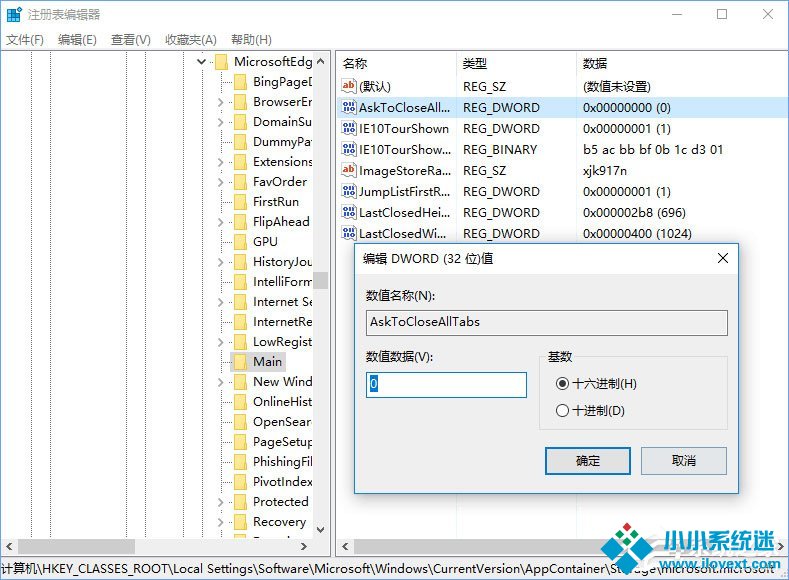Image resolution: width=789 pixels, height=580 pixels.
Task: Click the tree pane scroll-right arrow
Action: [x=303, y=546]
